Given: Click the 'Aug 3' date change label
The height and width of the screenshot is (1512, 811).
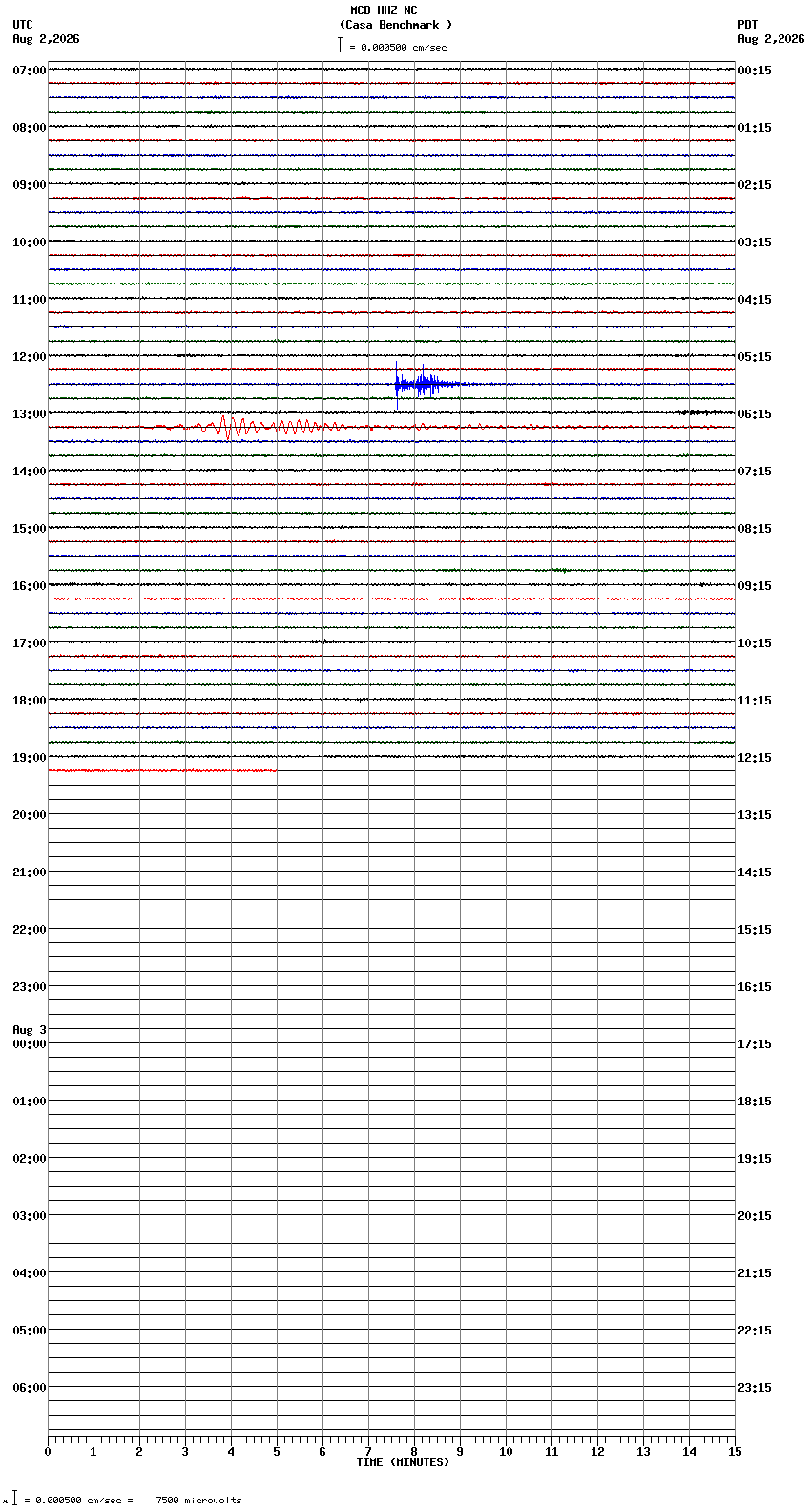Looking at the screenshot, I should (30, 1030).
